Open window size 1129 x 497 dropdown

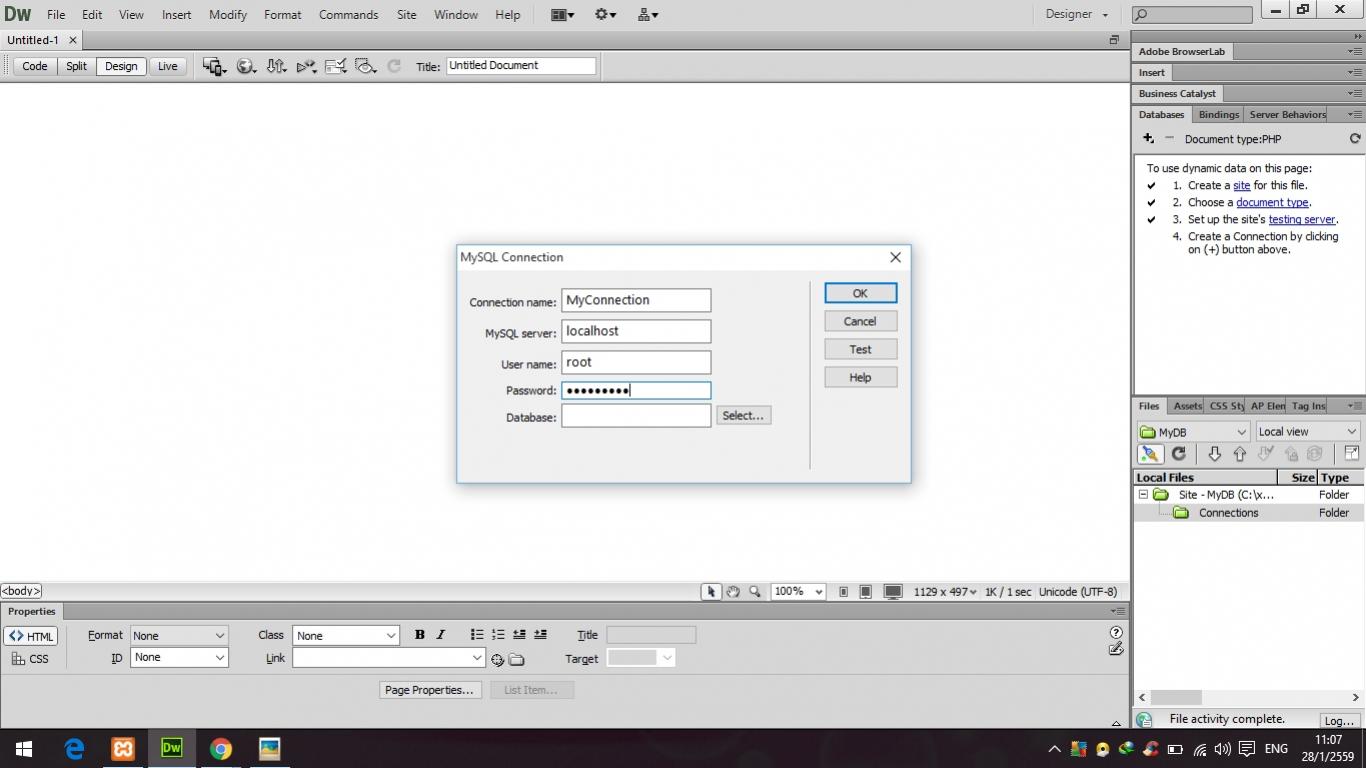pos(945,592)
